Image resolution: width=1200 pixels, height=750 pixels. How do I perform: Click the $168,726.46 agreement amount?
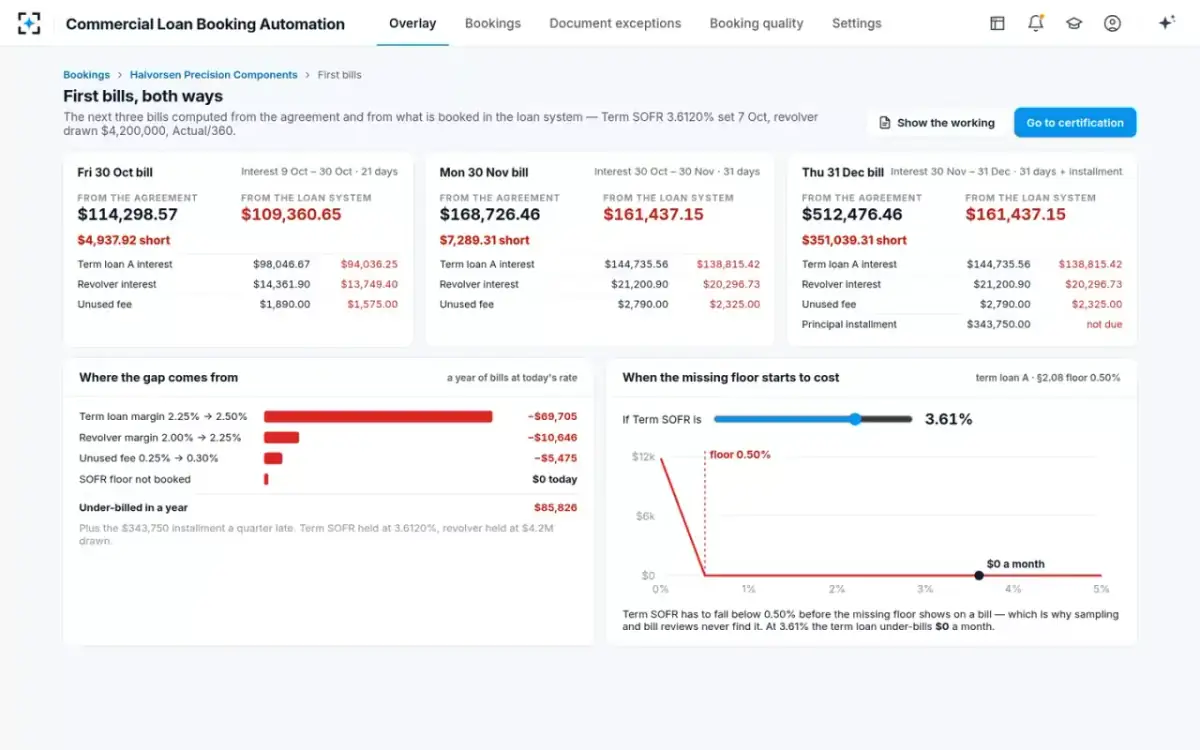(x=490, y=214)
